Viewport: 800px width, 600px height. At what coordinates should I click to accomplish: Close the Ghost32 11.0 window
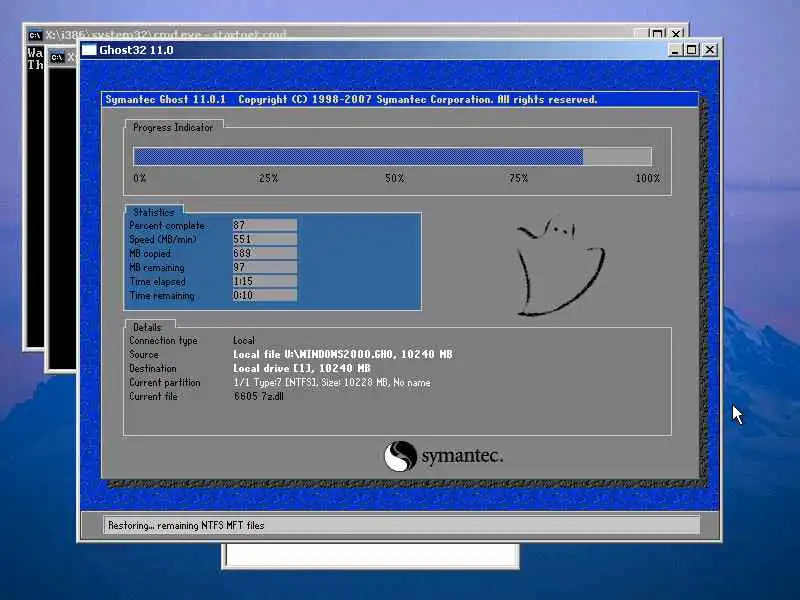click(710, 50)
